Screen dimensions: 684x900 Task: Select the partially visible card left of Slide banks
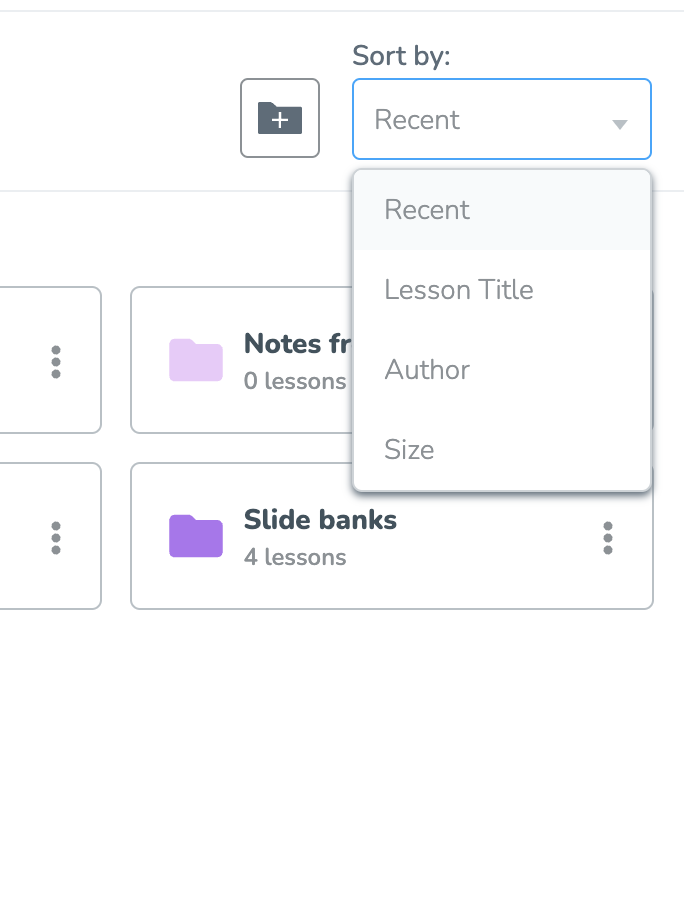pyautogui.click(x=50, y=536)
